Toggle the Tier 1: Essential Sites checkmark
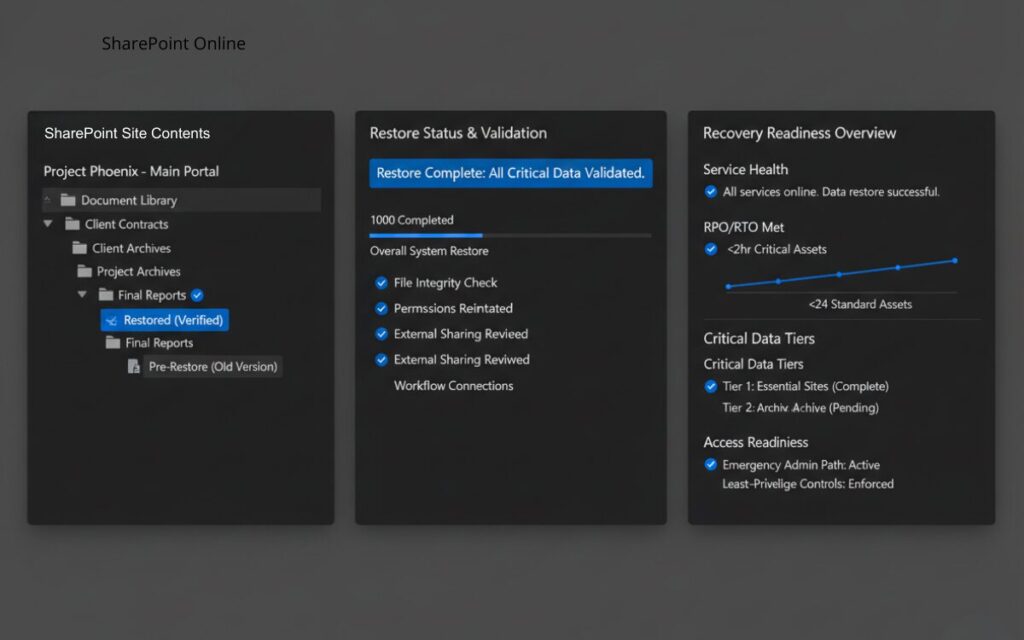Image resolution: width=1024 pixels, height=640 pixels. tap(711, 386)
